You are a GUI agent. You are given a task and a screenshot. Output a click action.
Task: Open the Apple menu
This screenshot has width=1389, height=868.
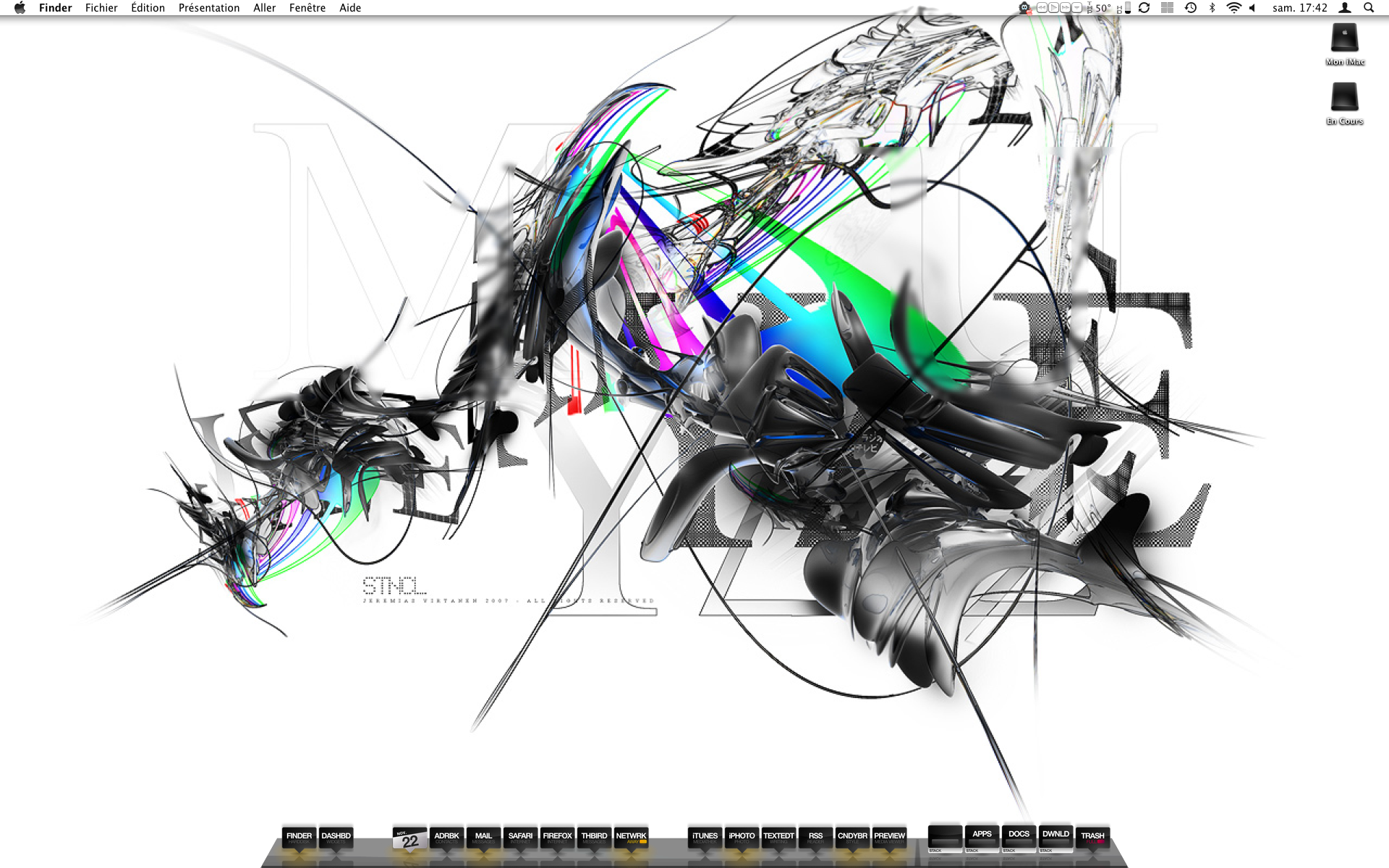point(20,8)
